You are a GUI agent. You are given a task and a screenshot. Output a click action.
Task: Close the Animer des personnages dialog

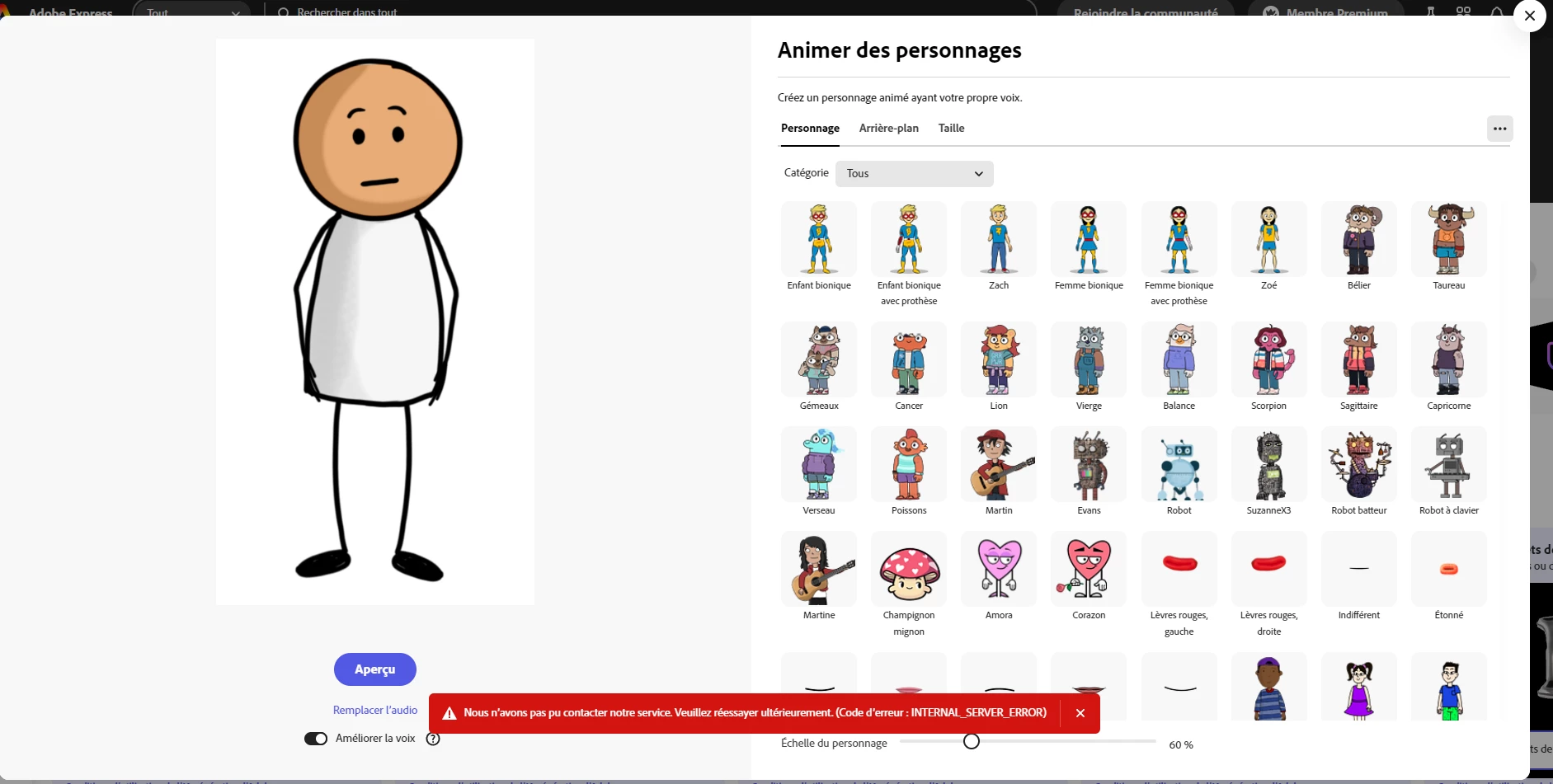click(x=1530, y=16)
